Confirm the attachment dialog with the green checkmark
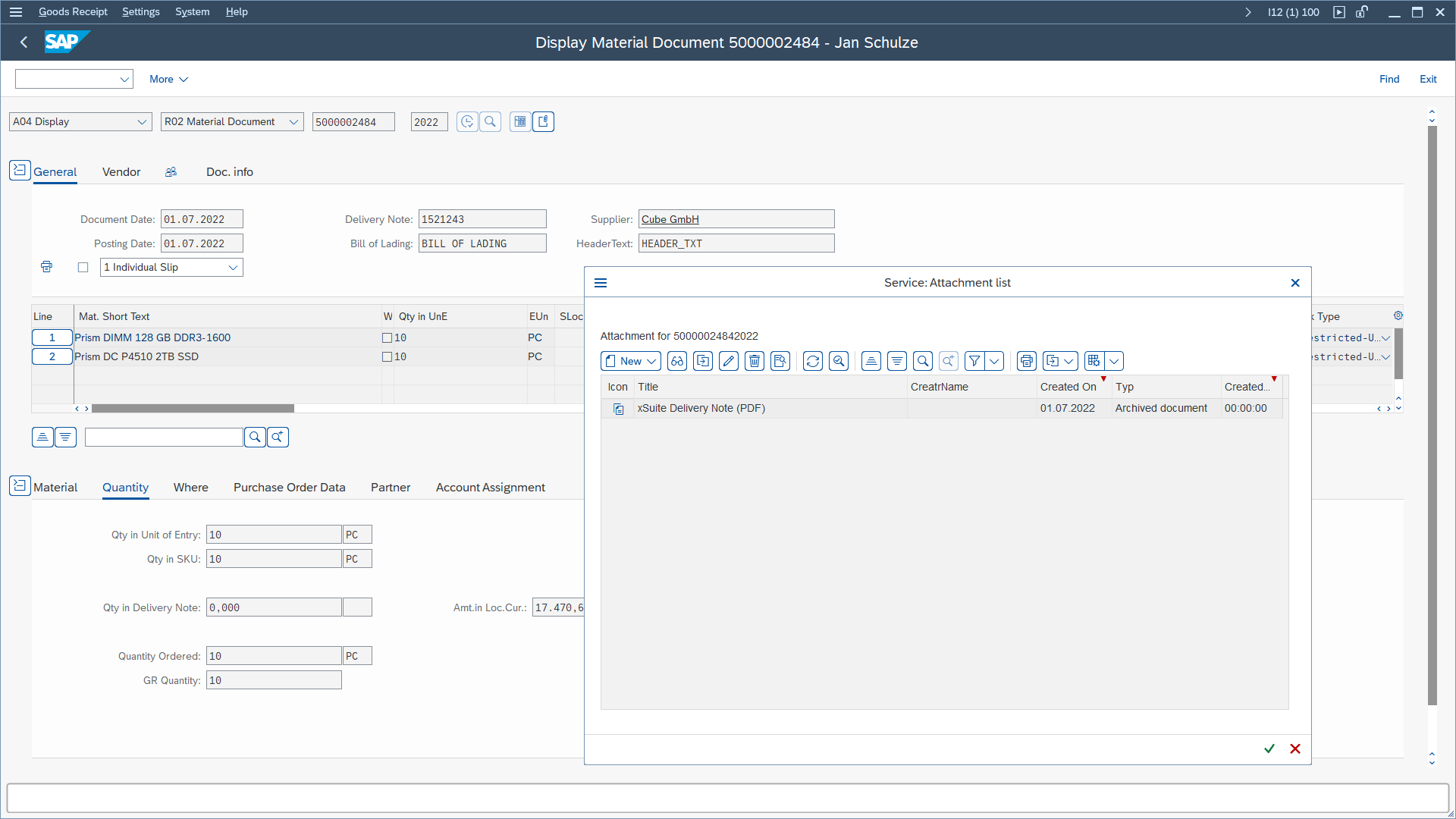 click(x=1269, y=748)
